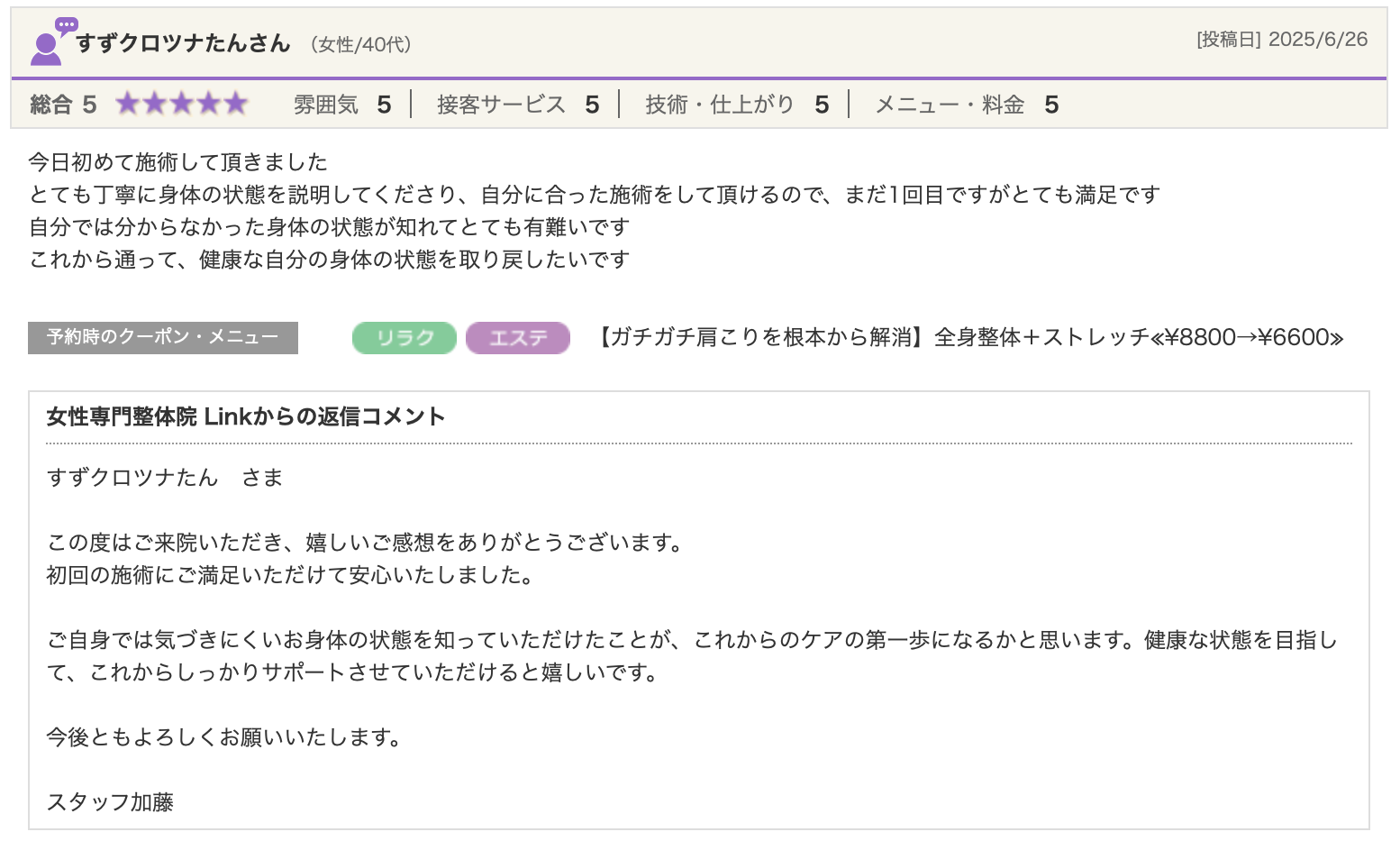Click the purple エステ tag badge

coord(518,338)
